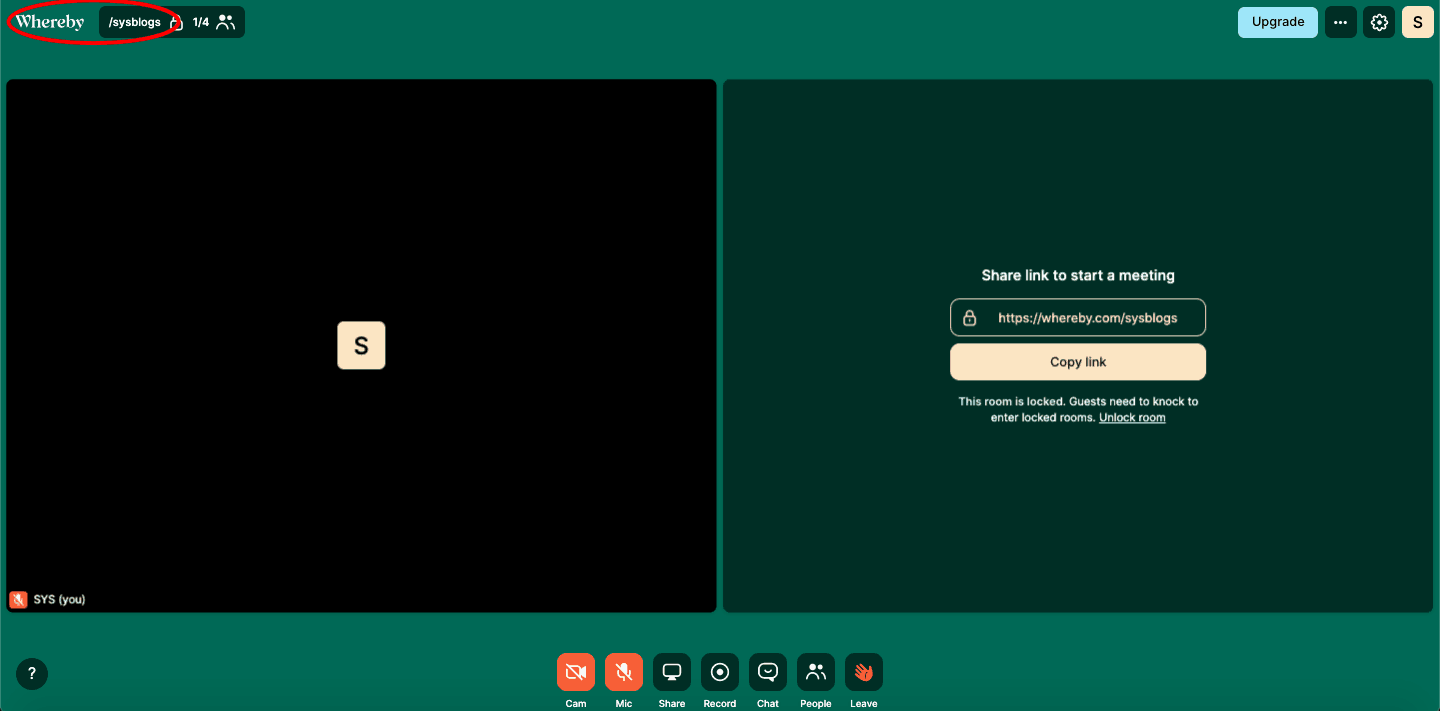Open the People panel
The image size is (1440, 711).
(x=815, y=671)
